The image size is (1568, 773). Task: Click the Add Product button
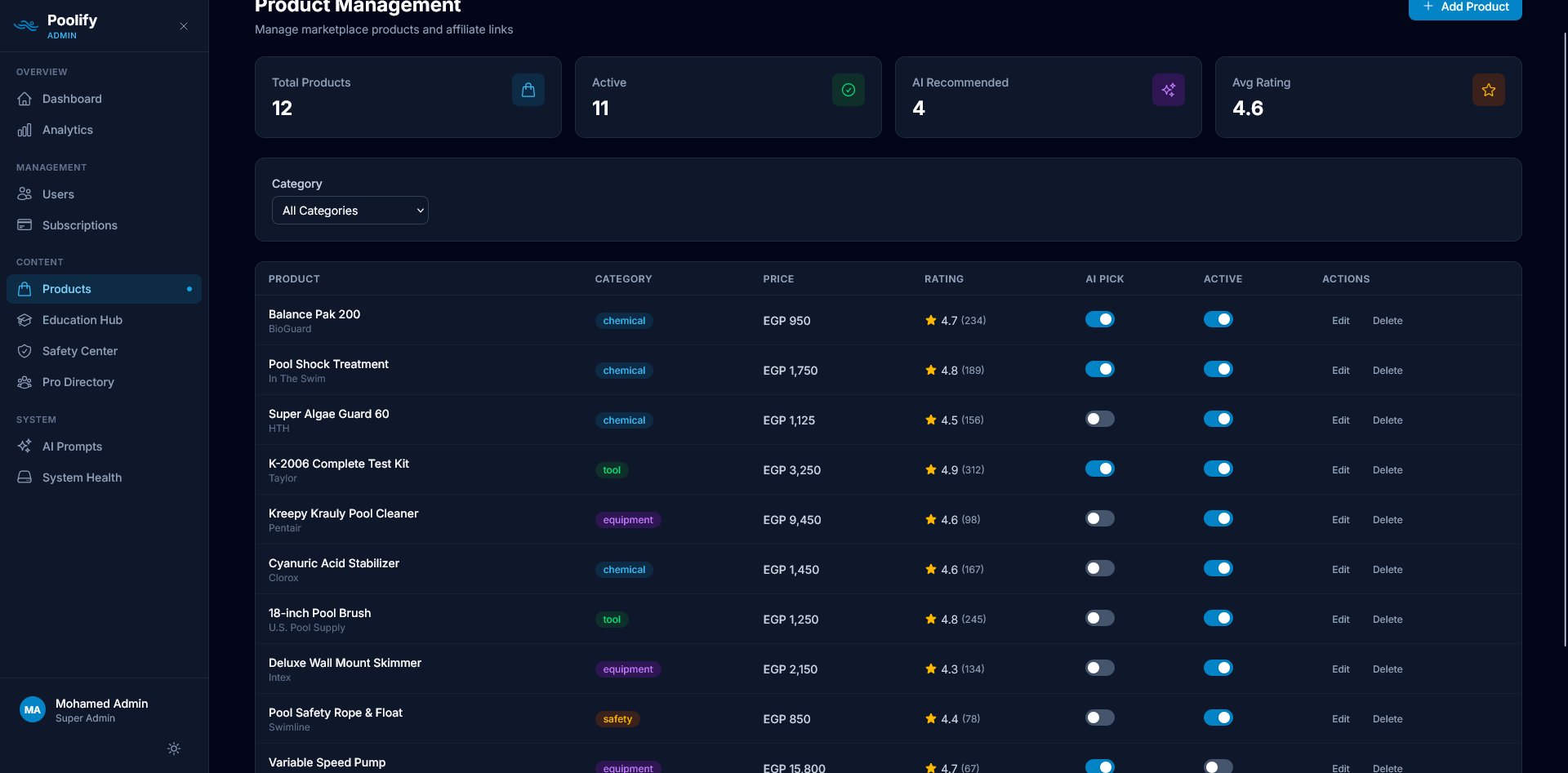click(x=1465, y=7)
